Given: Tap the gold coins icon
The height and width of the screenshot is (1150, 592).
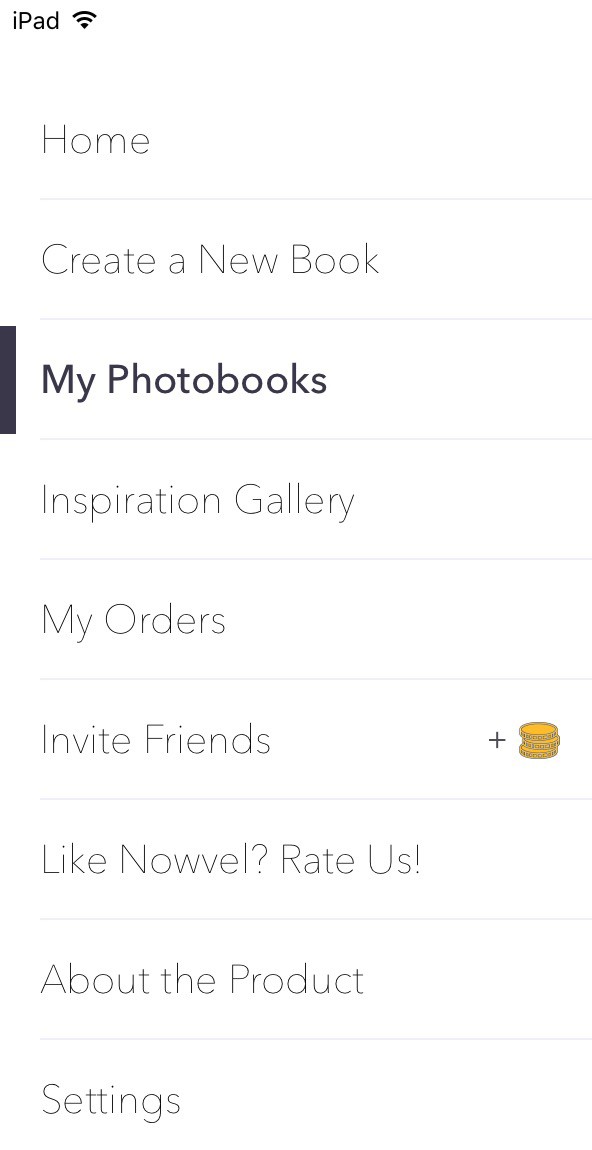Looking at the screenshot, I should pos(538,740).
